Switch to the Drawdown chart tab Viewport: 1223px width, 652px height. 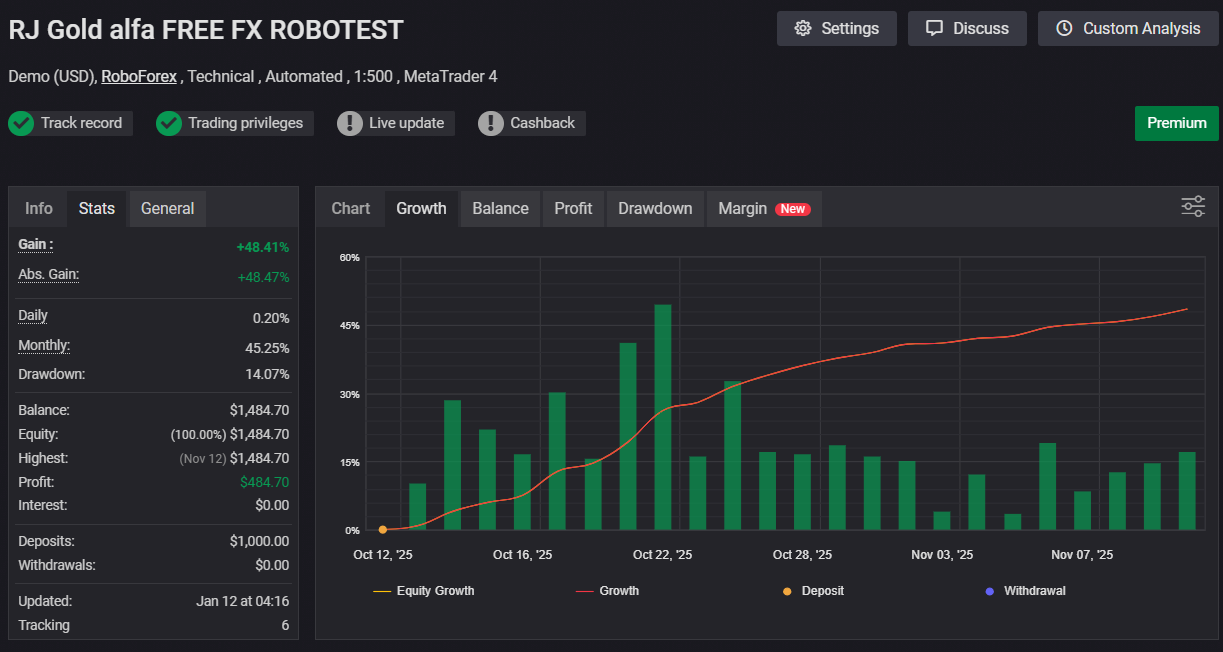655,208
